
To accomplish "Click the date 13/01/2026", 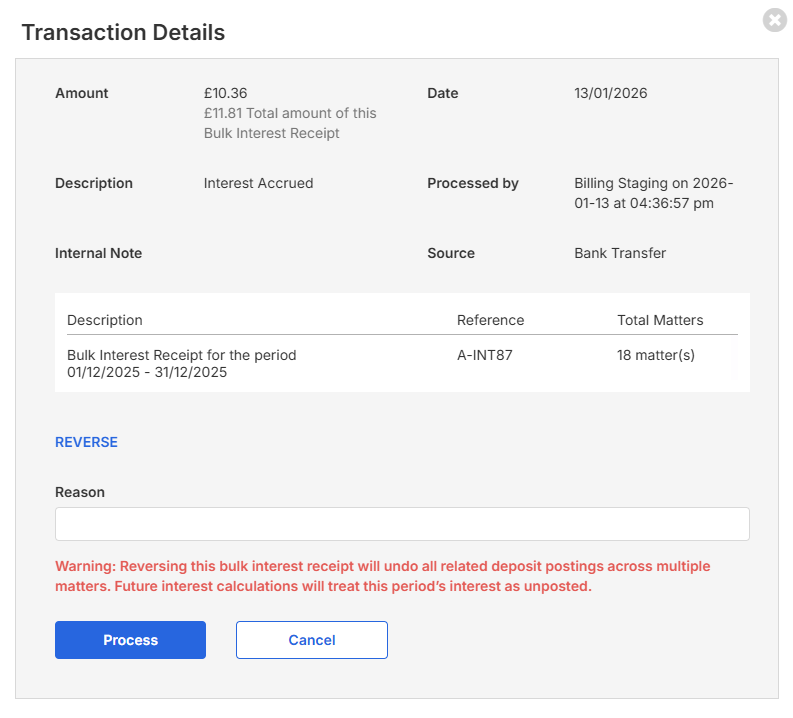I will pyautogui.click(x=610, y=93).
